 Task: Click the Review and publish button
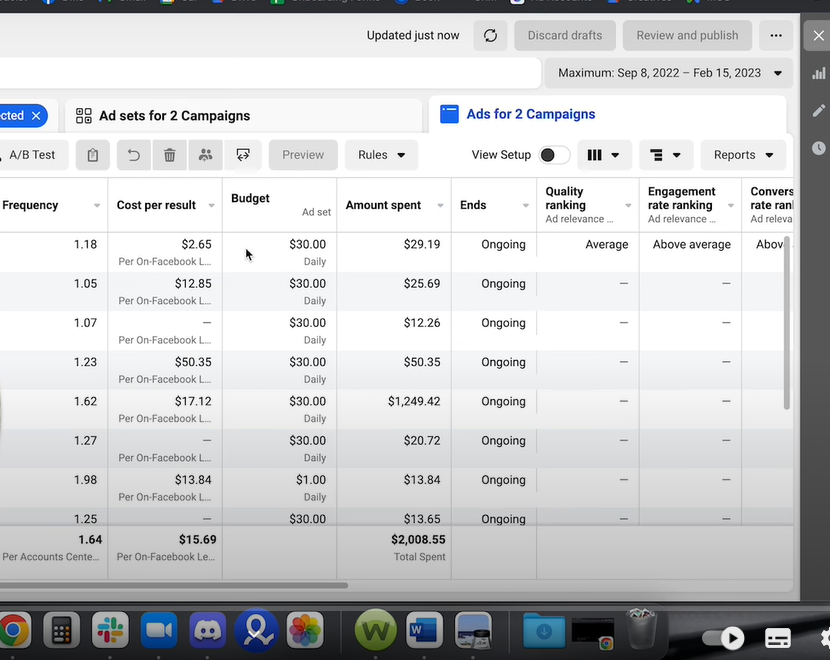687,35
